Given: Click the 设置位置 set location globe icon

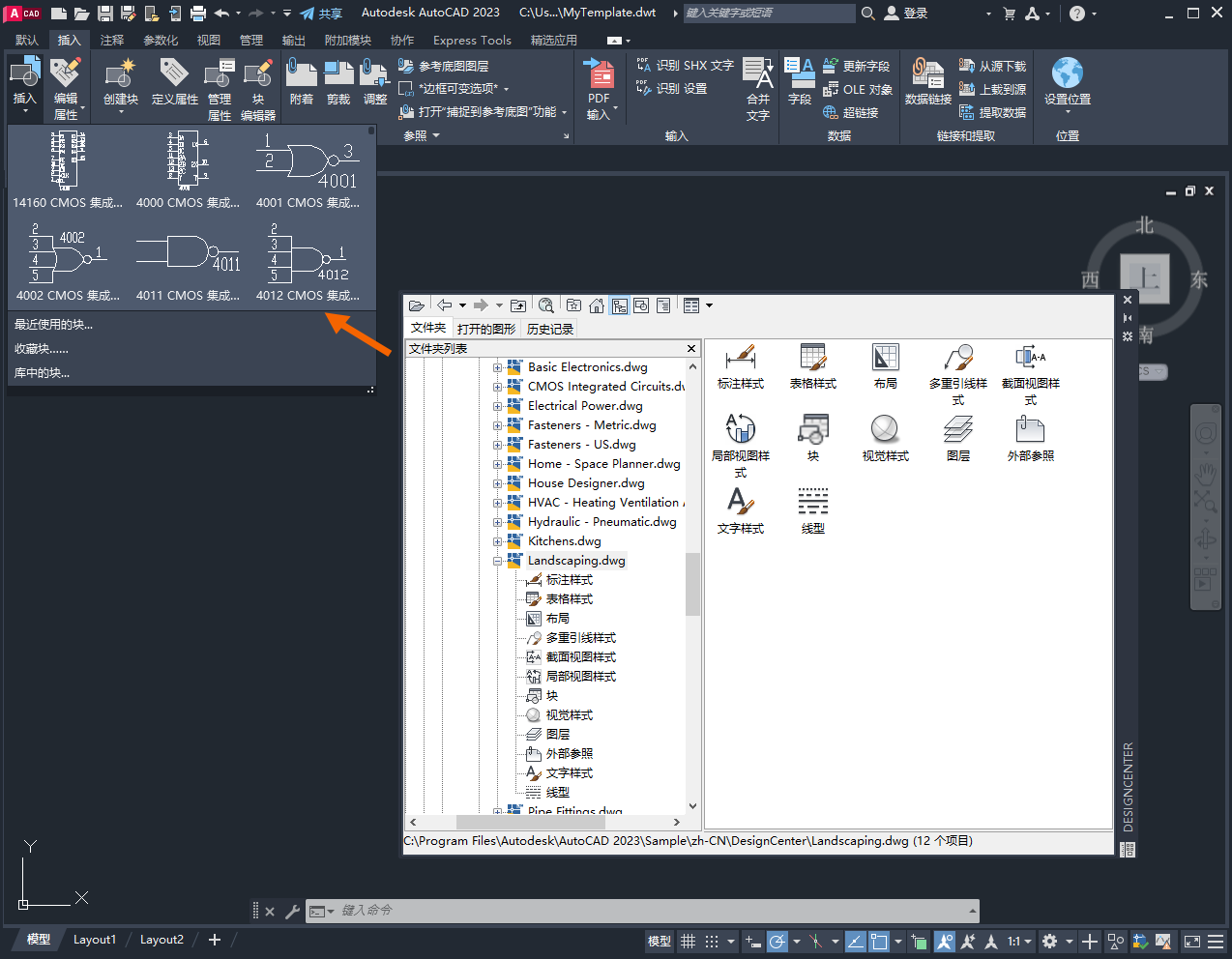Looking at the screenshot, I should click(x=1067, y=73).
